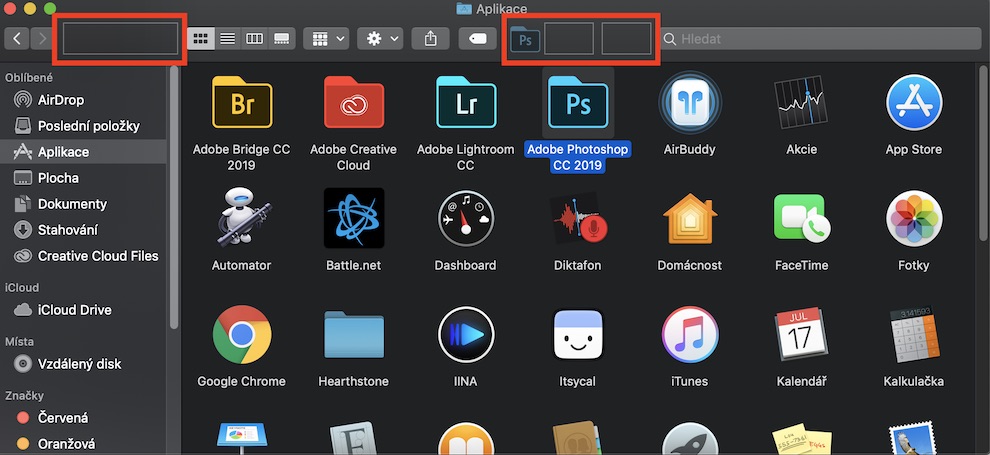Go back with the left arrow button

(17, 38)
